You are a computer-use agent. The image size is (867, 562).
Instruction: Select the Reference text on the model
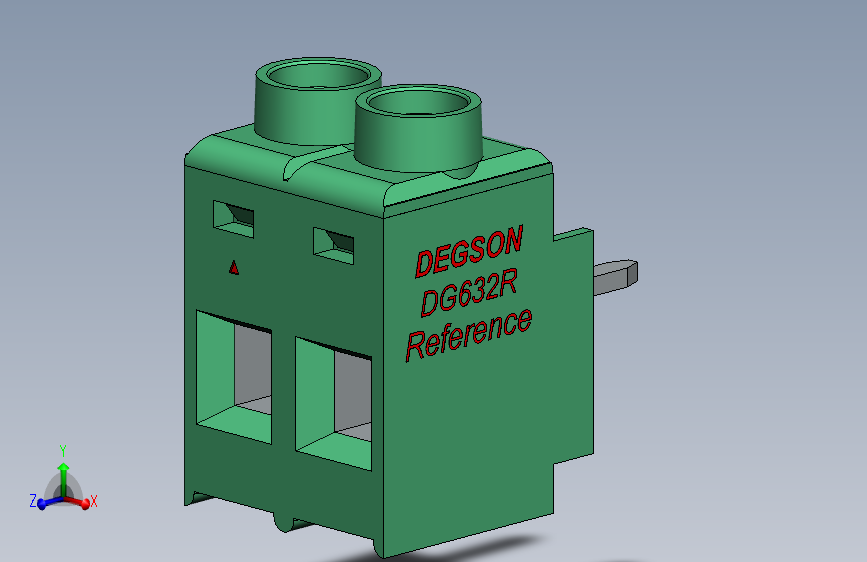click(x=469, y=335)
